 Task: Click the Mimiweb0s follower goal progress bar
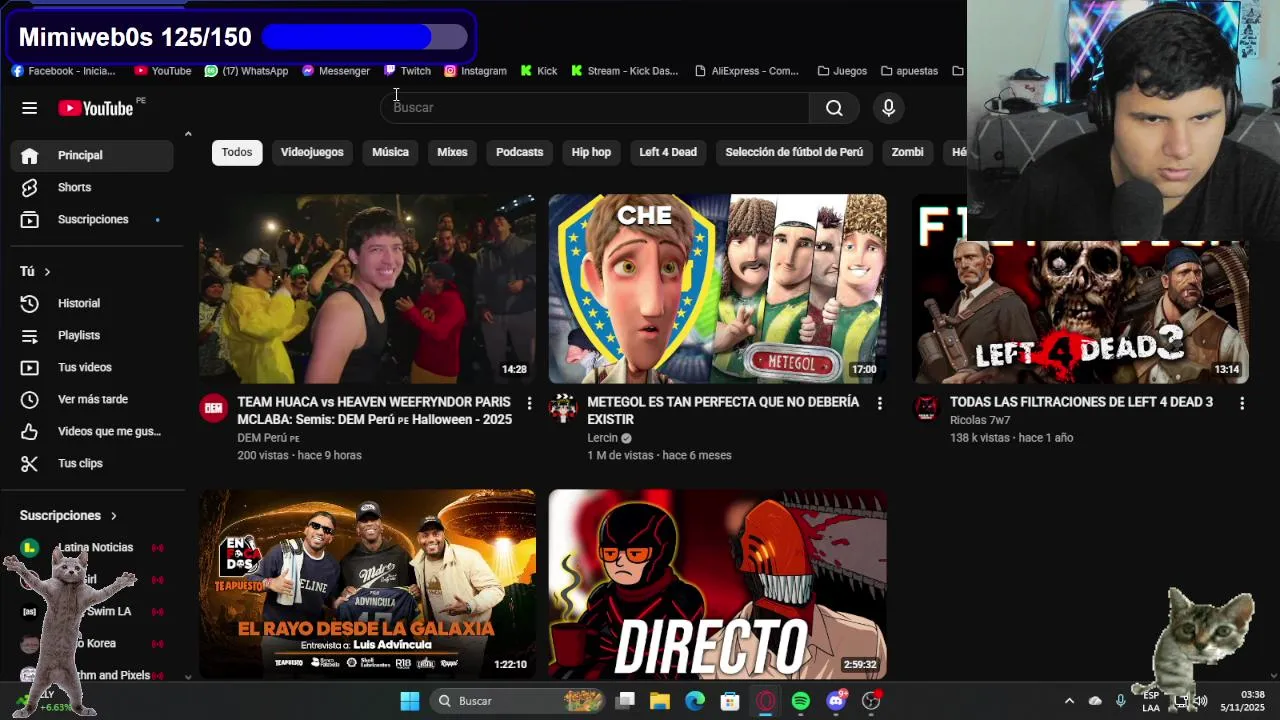pyautogui.click(x=364, y=37)
